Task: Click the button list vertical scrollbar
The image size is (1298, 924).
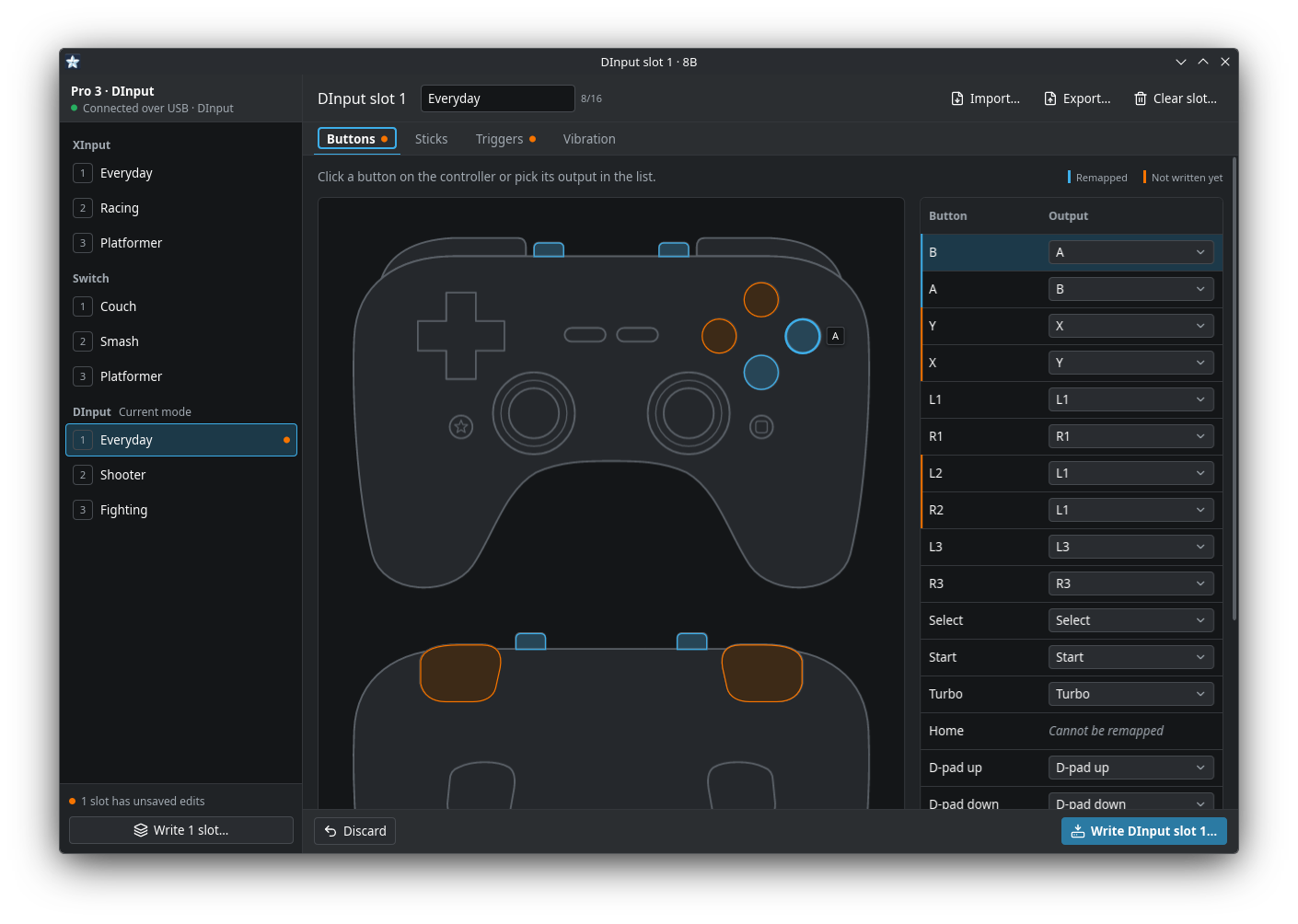Action: 1234,389
